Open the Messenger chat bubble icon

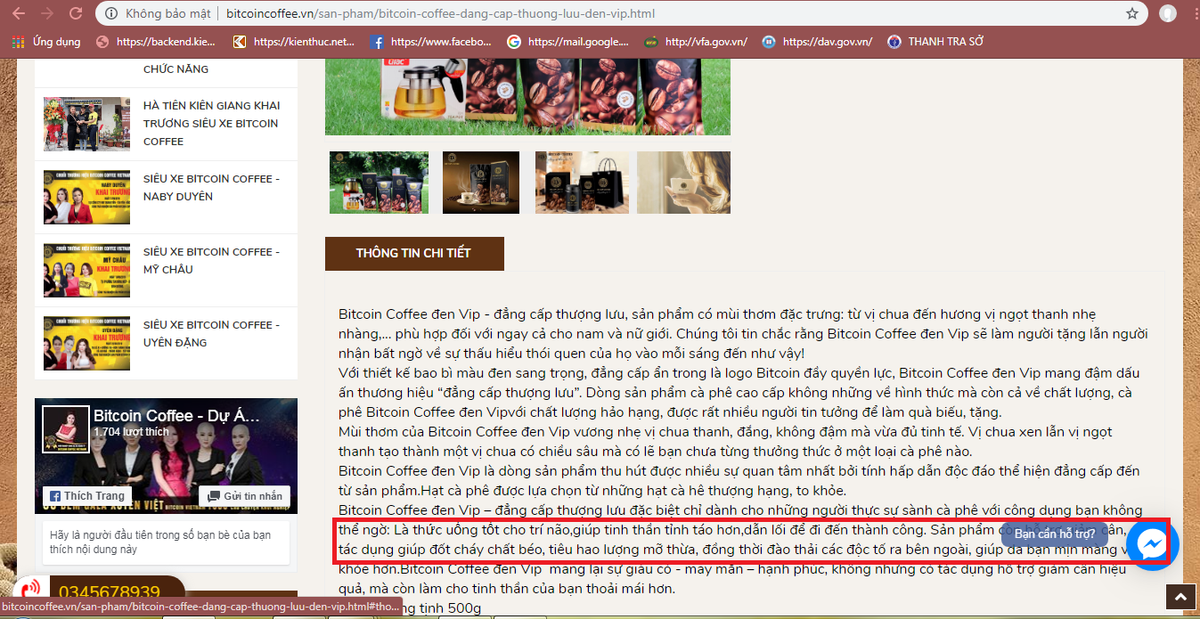coord(1152,545)
